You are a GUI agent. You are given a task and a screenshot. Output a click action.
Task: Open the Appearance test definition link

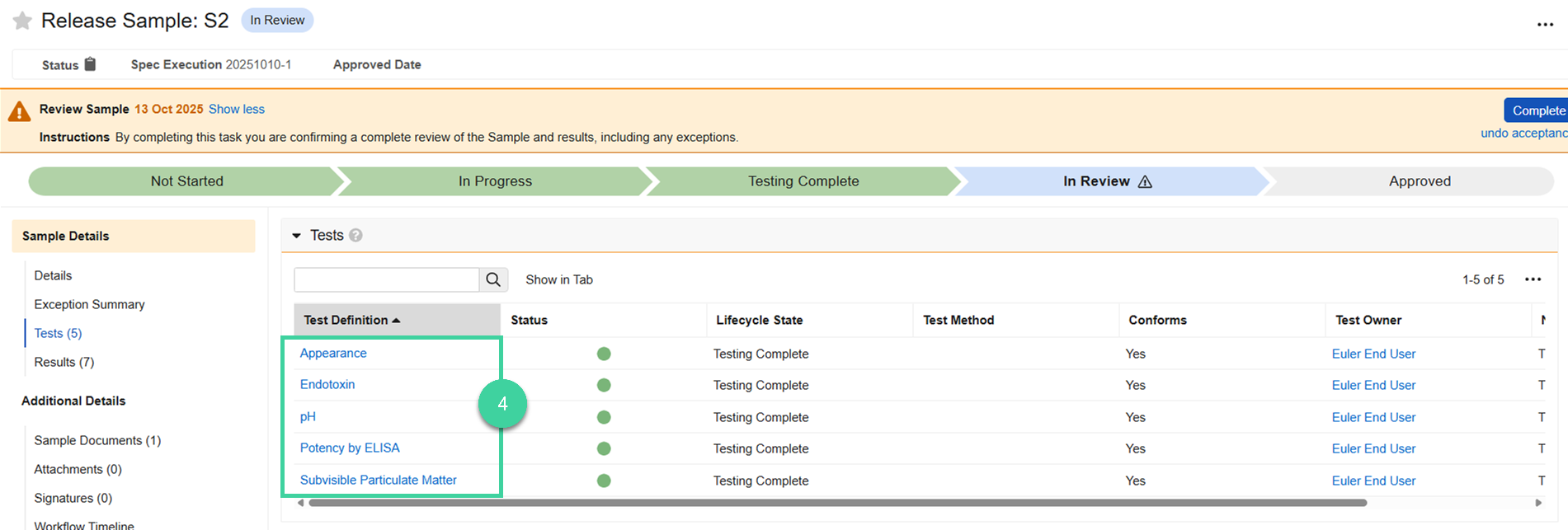(333, 353)
